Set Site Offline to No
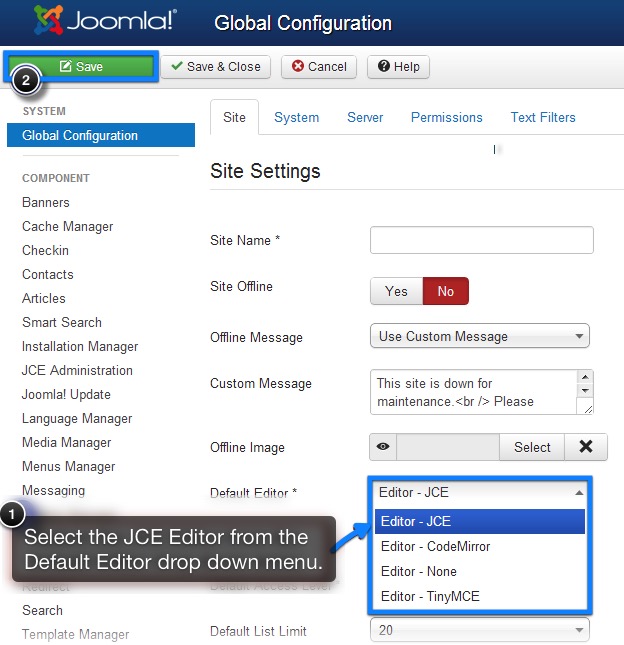Screen dimensions: 624x645 (445, 291)
